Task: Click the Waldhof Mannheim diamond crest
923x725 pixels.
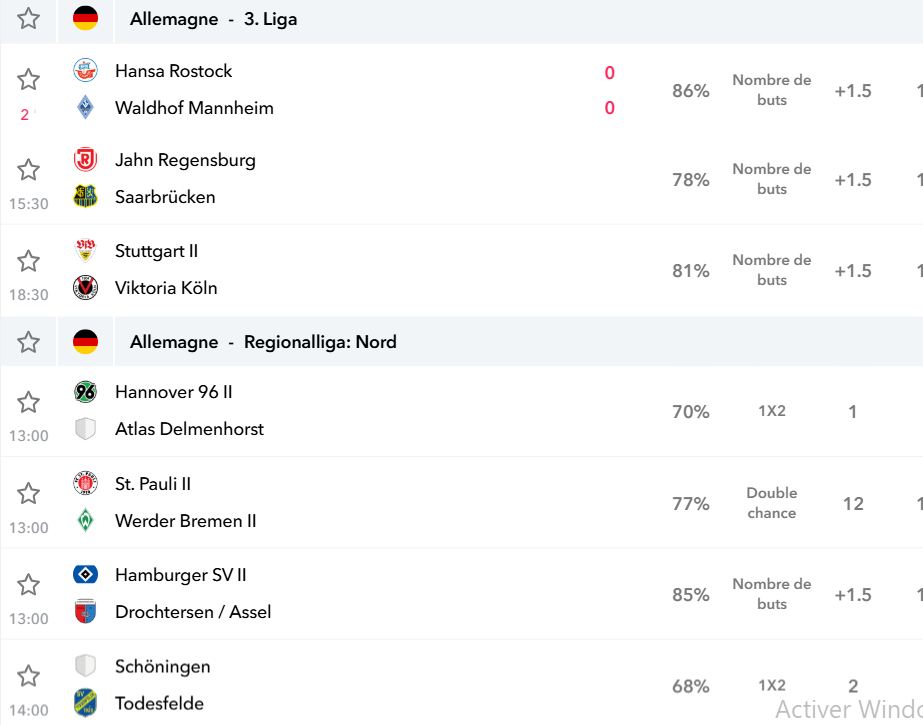Action: (x=85, y=107)
